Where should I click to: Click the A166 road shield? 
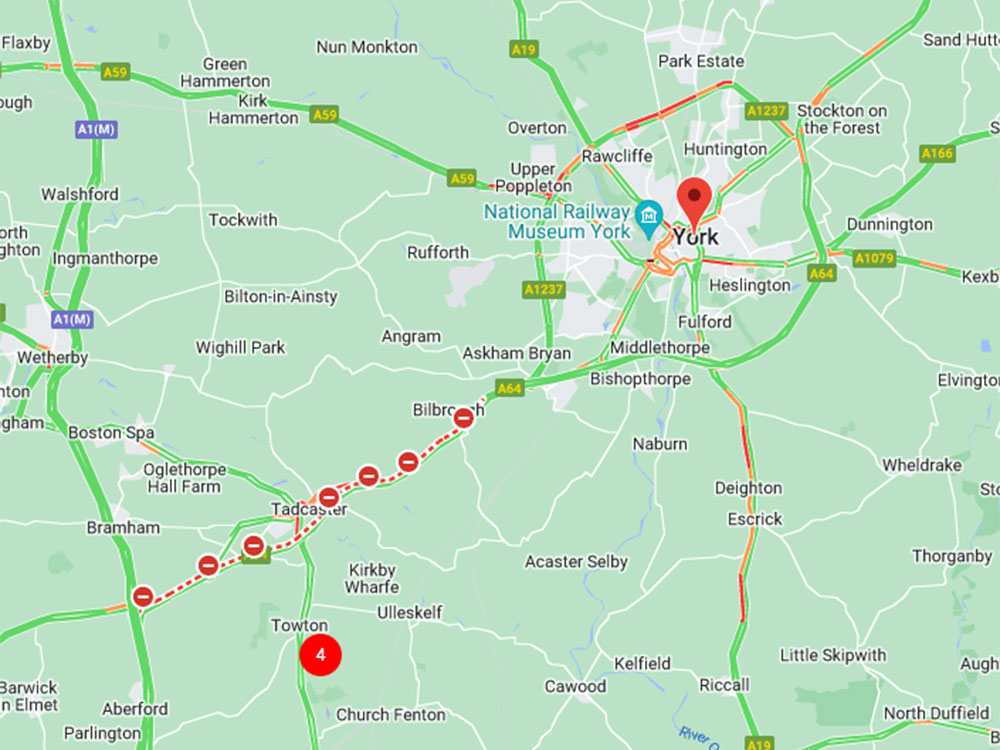[938, 153]
